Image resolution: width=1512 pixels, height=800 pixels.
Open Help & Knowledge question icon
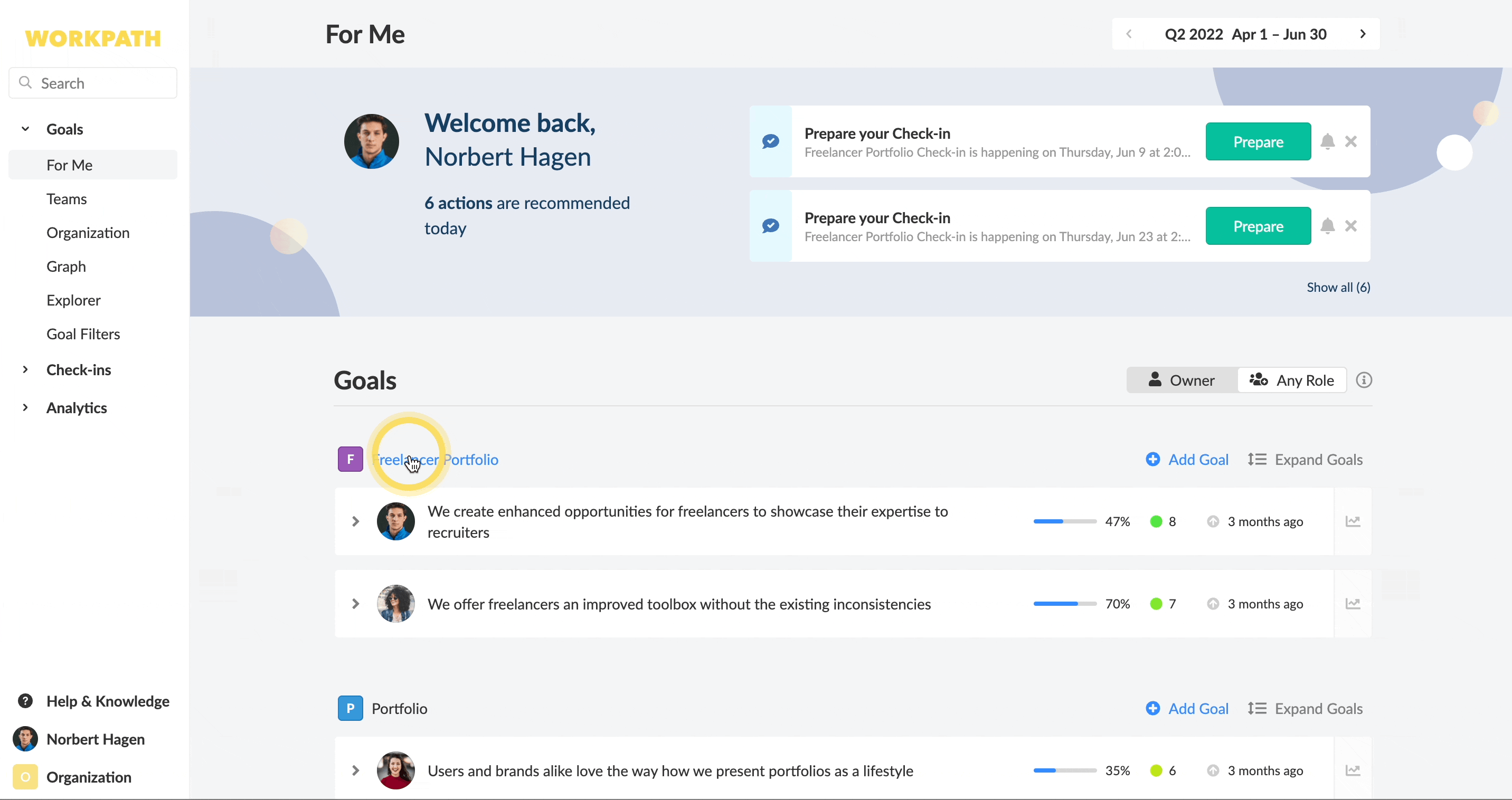tap(25, 701)
